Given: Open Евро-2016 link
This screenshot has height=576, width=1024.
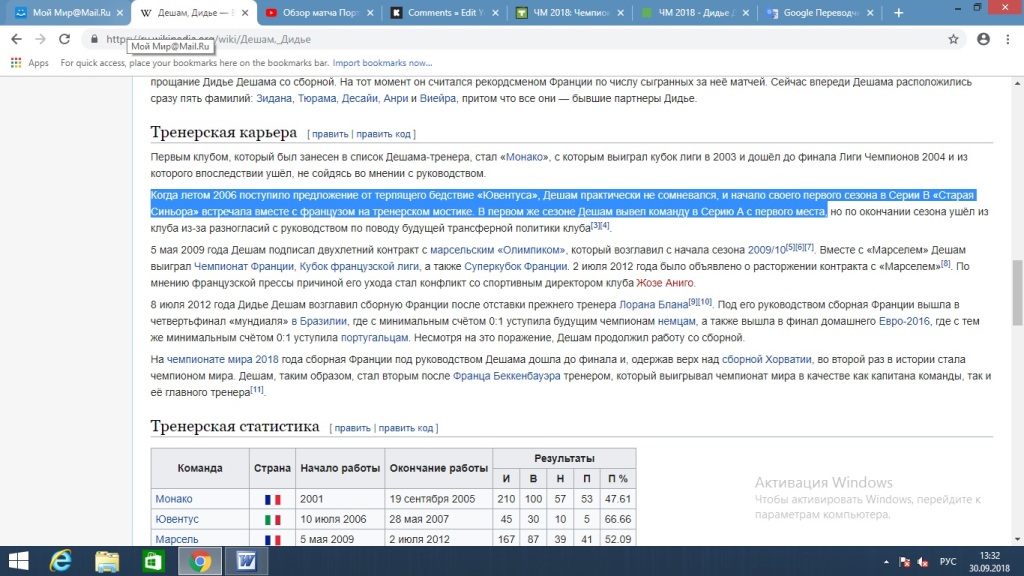Looking at the screenshot, I should point(904,321).
